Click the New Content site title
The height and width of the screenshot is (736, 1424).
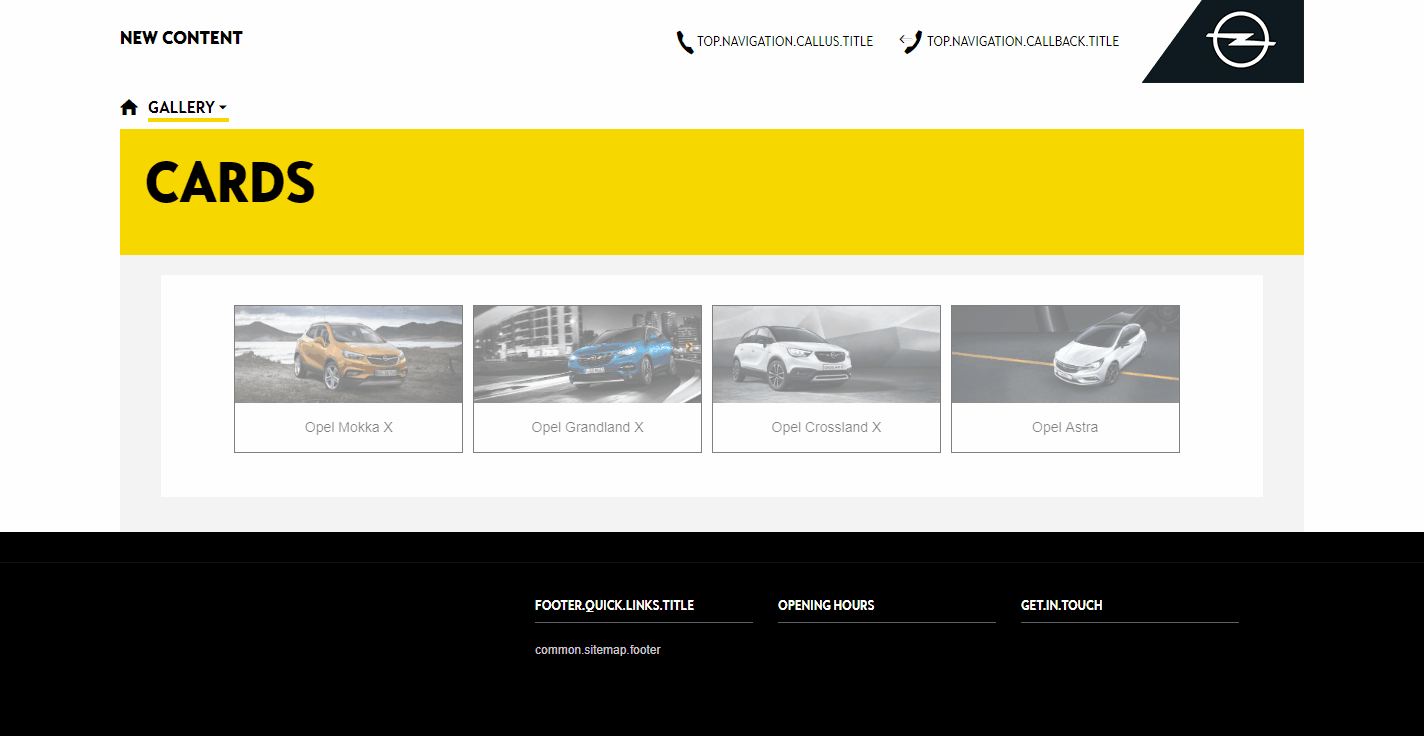click(181, 38)
